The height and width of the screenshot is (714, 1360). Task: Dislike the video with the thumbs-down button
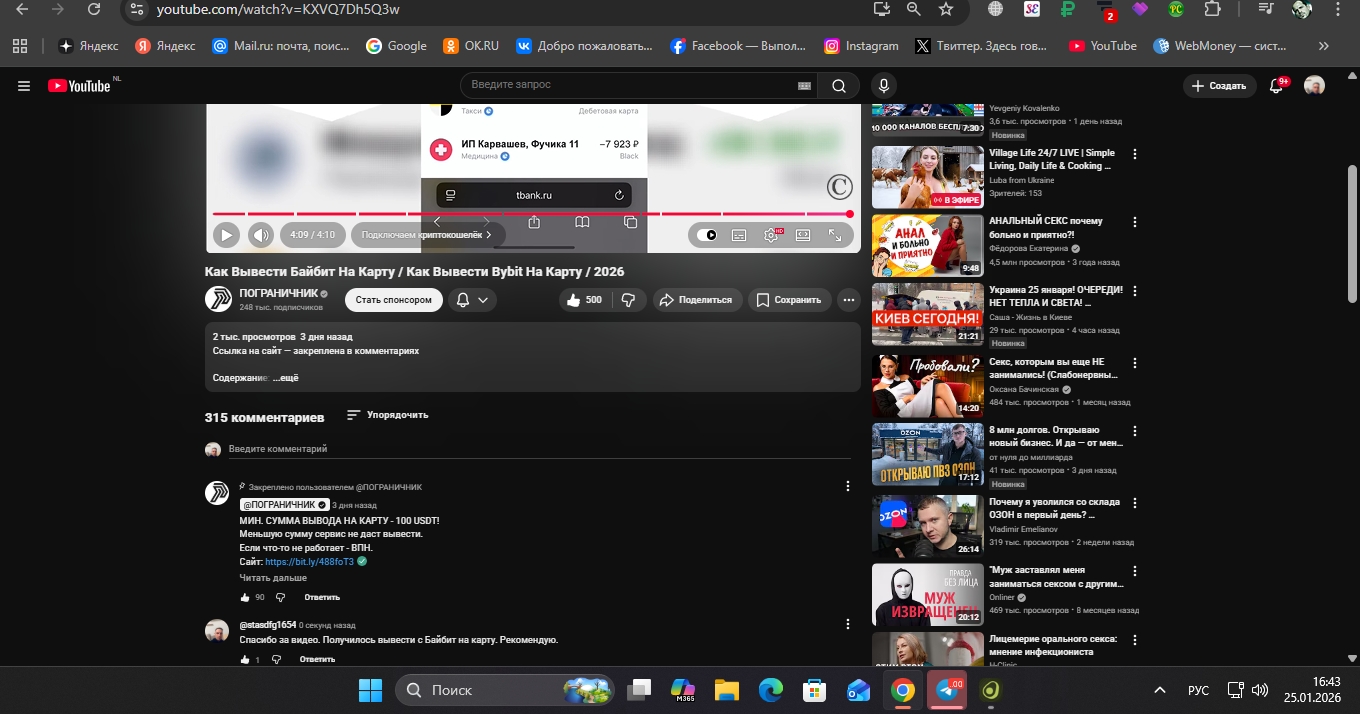629,300
